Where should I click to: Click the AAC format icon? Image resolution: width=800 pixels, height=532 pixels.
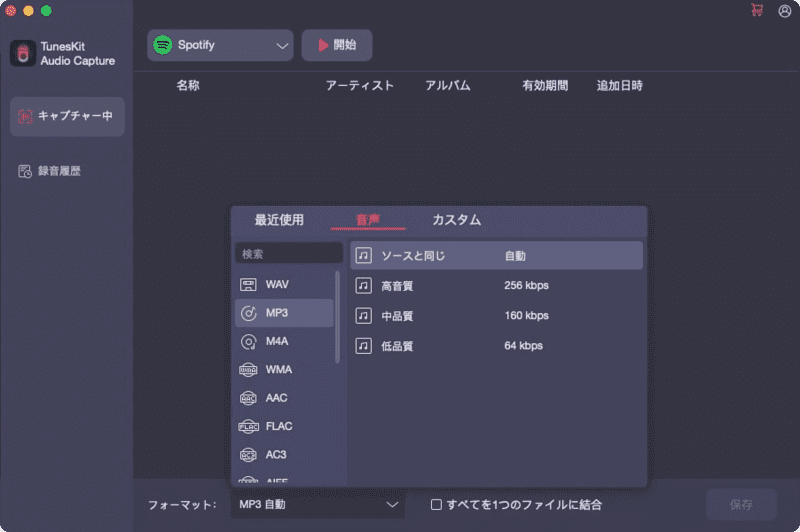pos(248,398)
